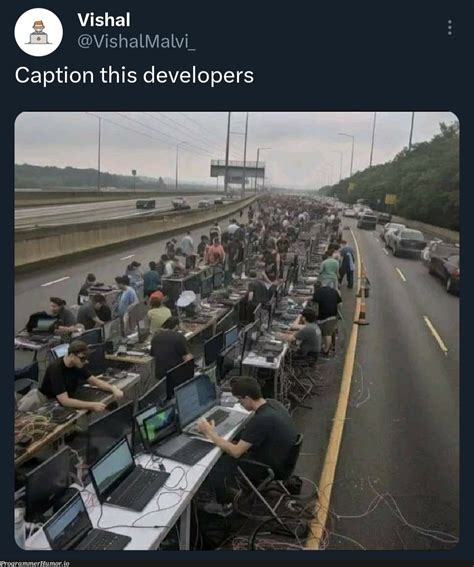
Task: Click the standing person in green shirt
Action: [x=329, y=270]
